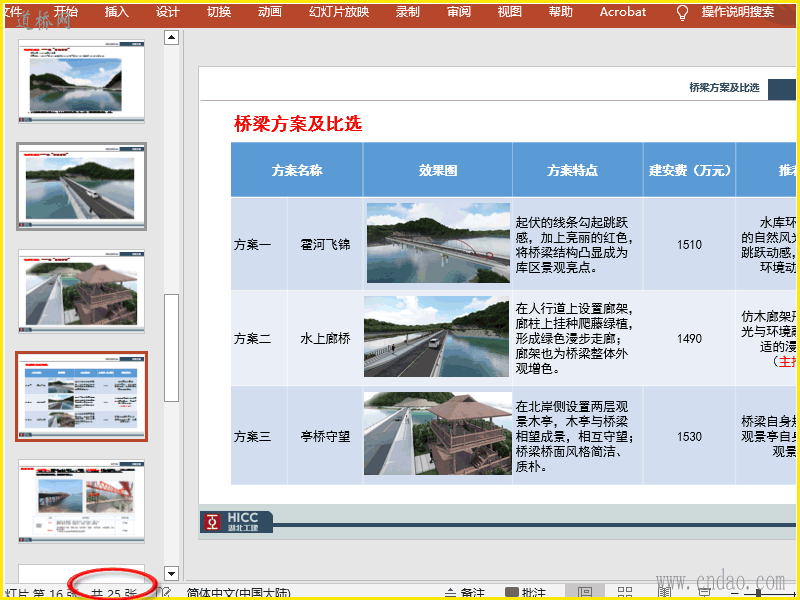Switch to Normal view icon
Screen dimensions: 800x600
[584, 593]
